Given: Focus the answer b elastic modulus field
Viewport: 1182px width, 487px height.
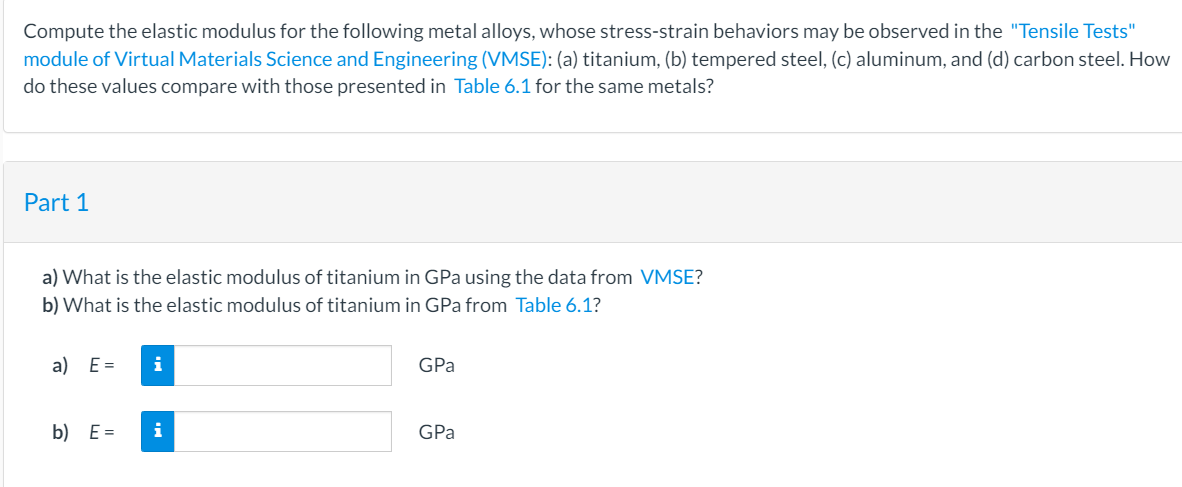Looking at the screenshot, I should tap(282, 432).
